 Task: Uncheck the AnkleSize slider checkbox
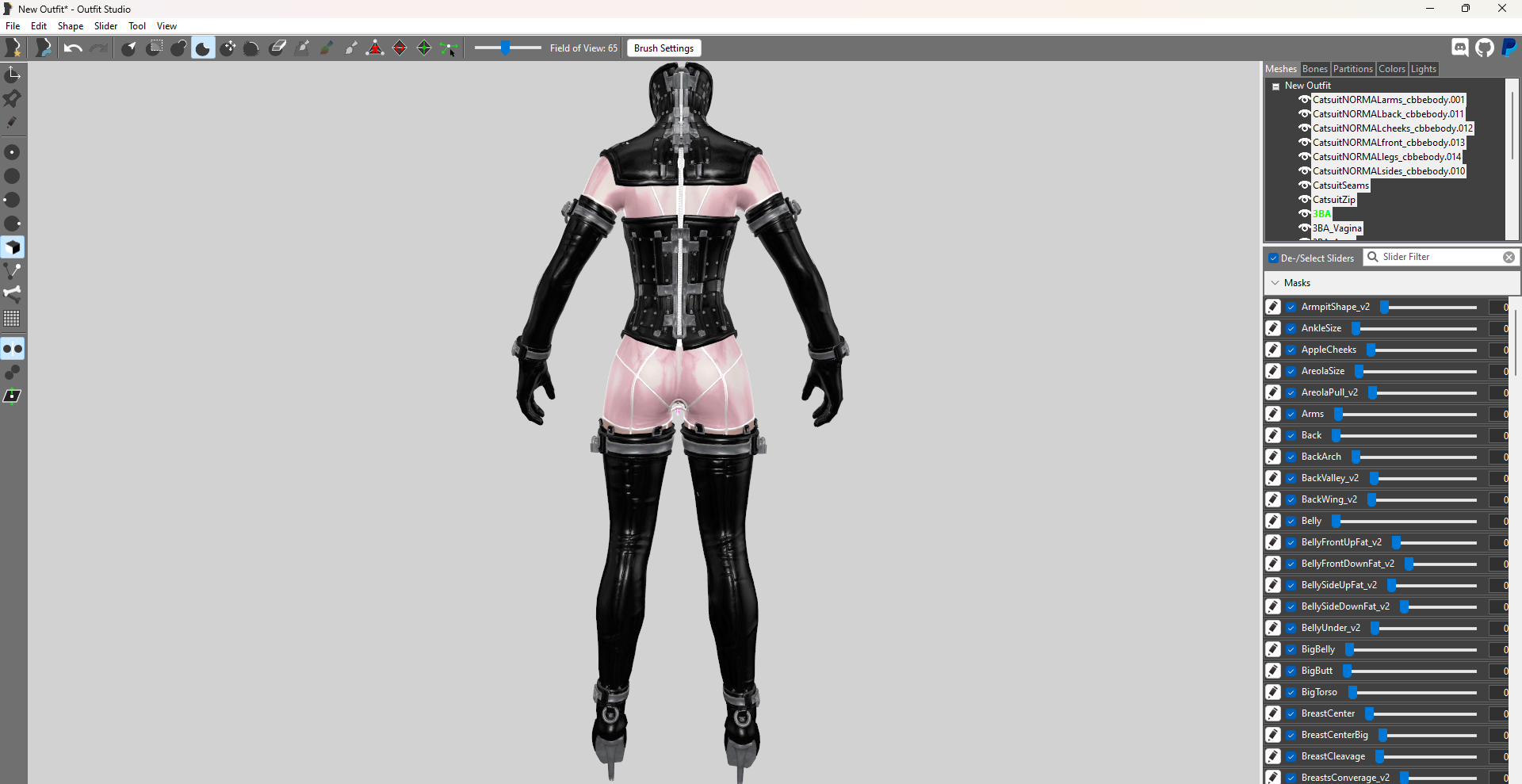(1291, 328)
